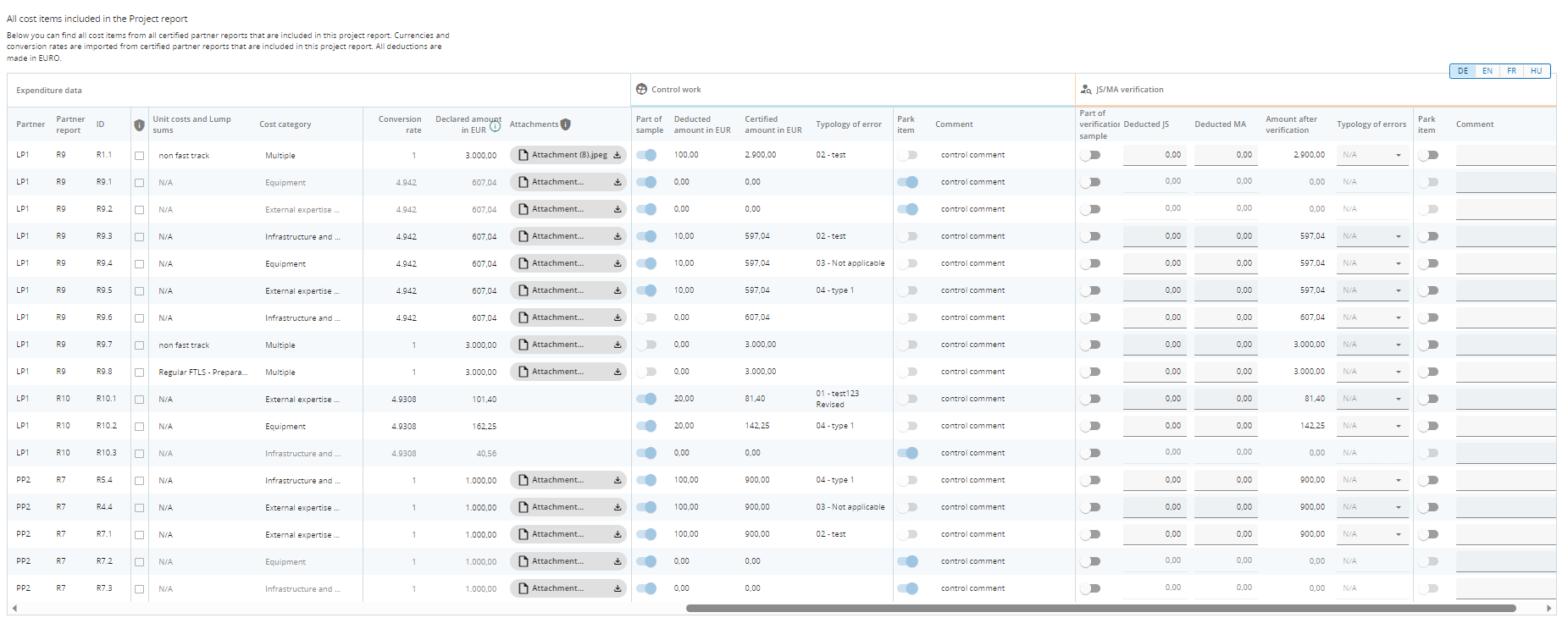Enable Part of sample toggle for row R9.6

(x=646, y=317)
